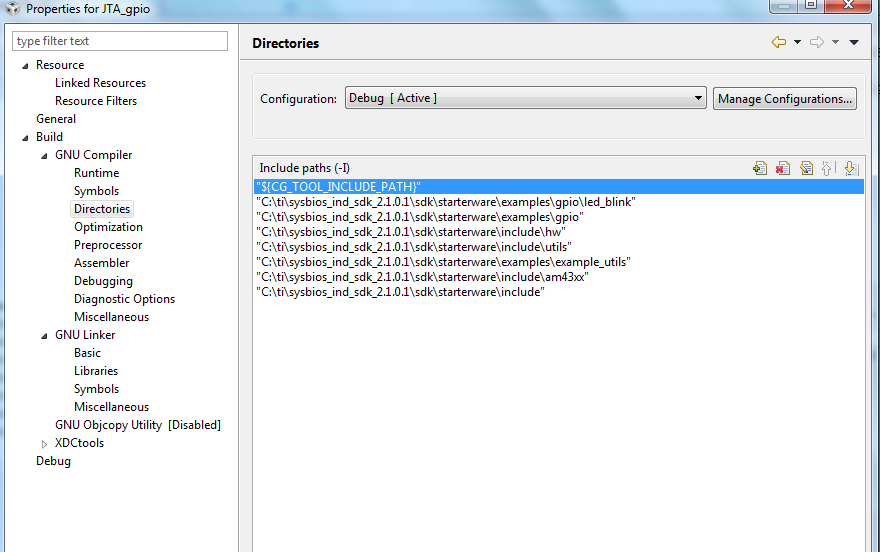The width and height of the screenshot is (880, 552).
Task: Select XDCtools tree item
Action: point(79,443)
